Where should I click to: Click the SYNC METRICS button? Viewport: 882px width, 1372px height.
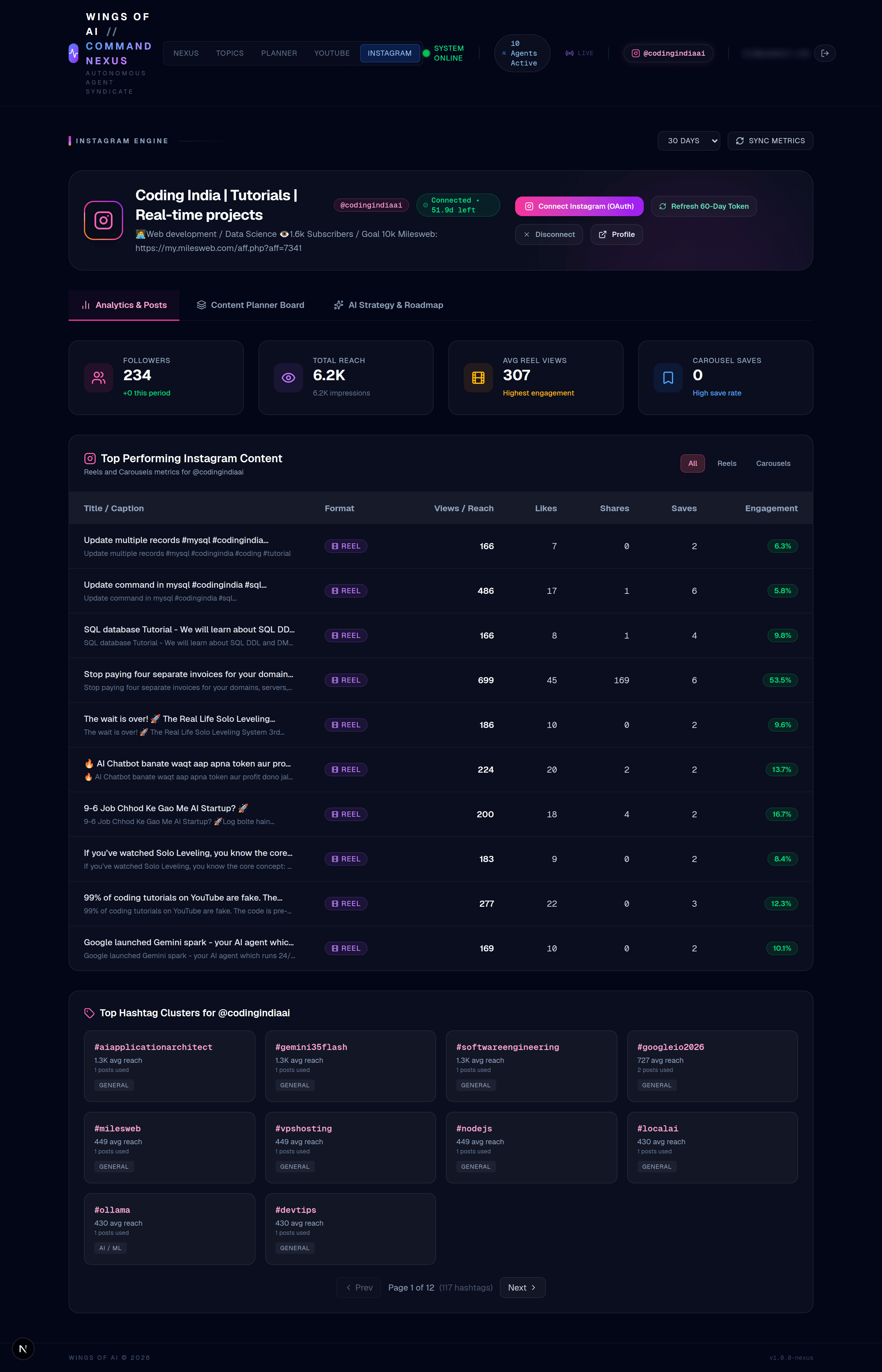click(x=770, y=141)
